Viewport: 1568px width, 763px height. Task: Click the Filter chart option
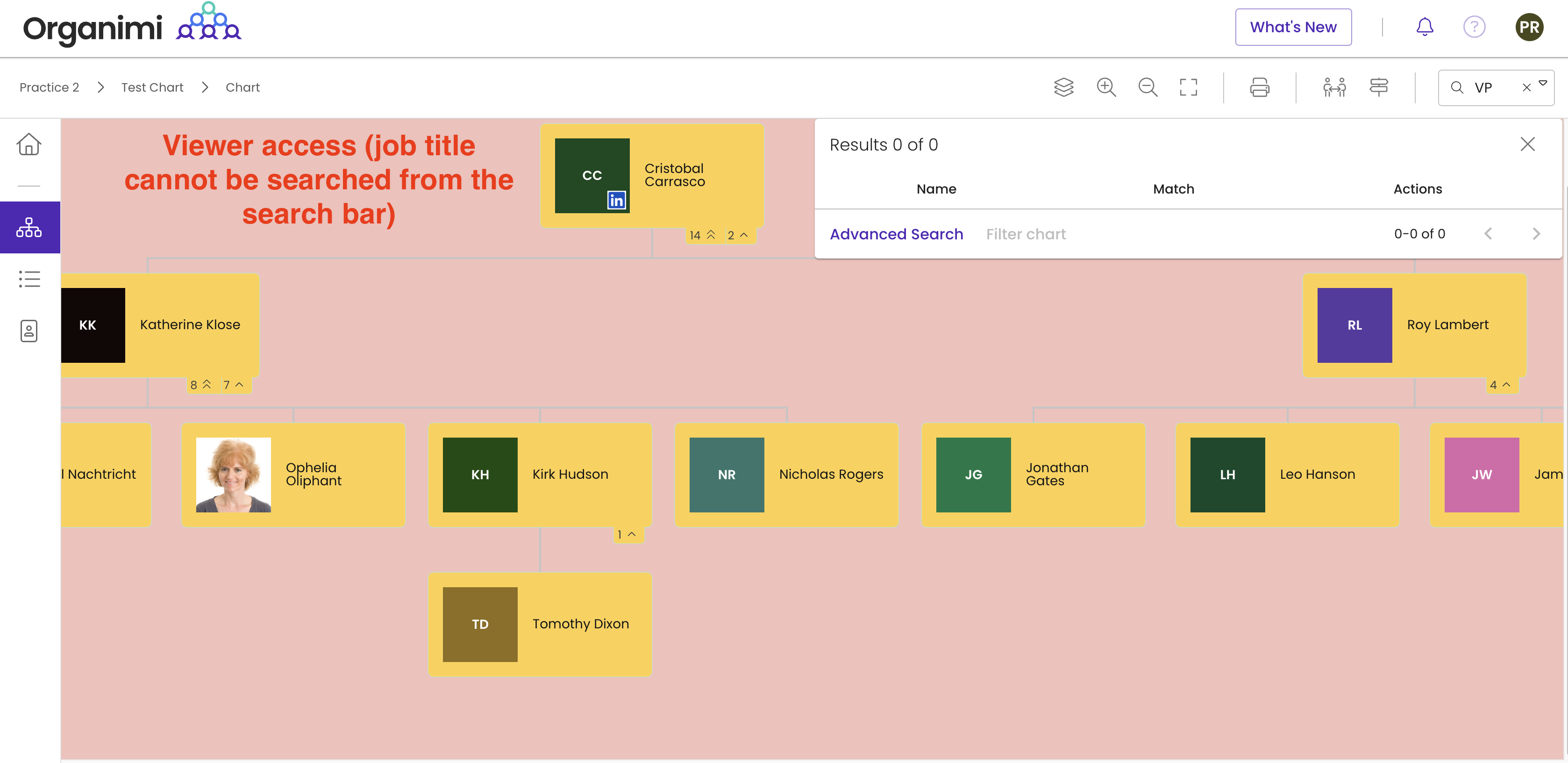pos(1026,234)
